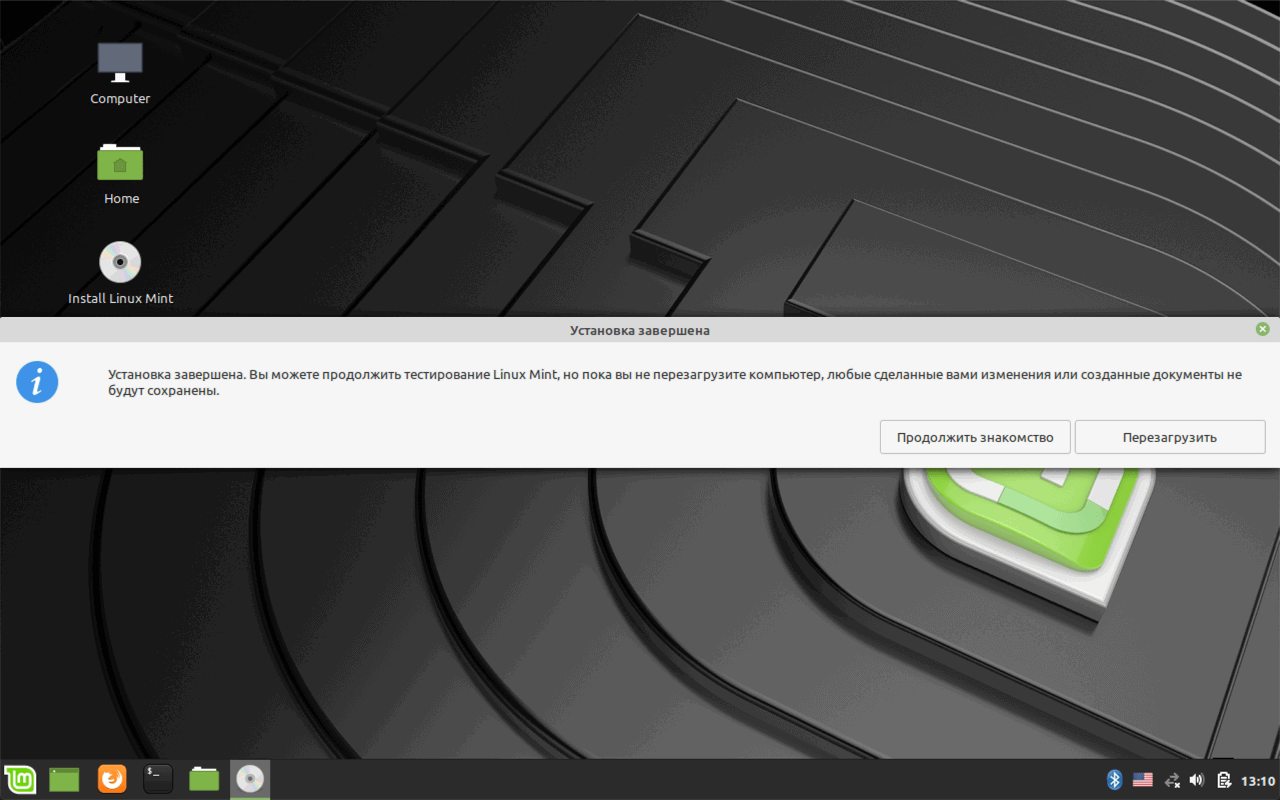Screen dimensions: 1280x800
Task: Click the US keyboard layout flag
Action: coord(1143,780)
